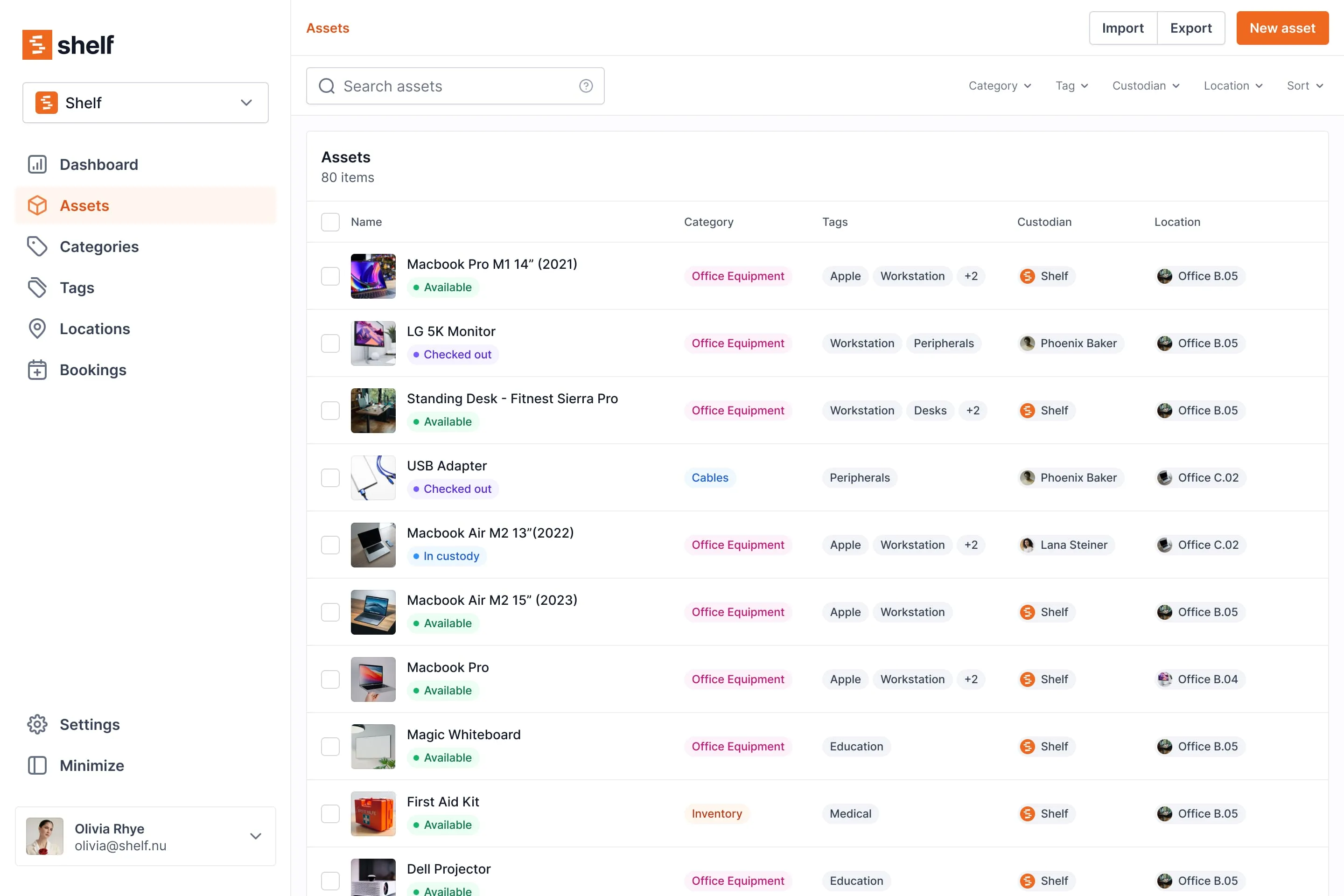1344x896 pixels.
Task: Open the Tags section
Action: click(x=77, y=287)
